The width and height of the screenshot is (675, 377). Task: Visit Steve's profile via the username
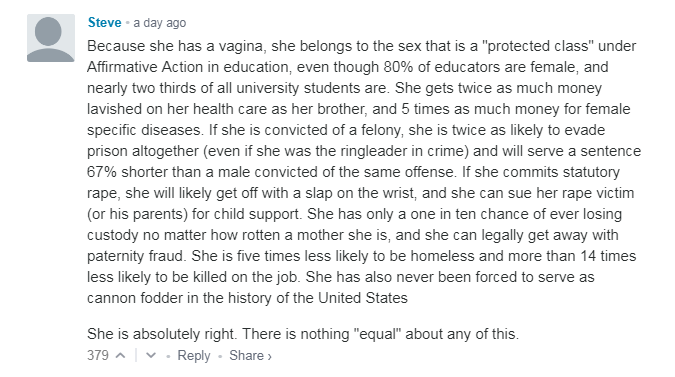(105, 22)
